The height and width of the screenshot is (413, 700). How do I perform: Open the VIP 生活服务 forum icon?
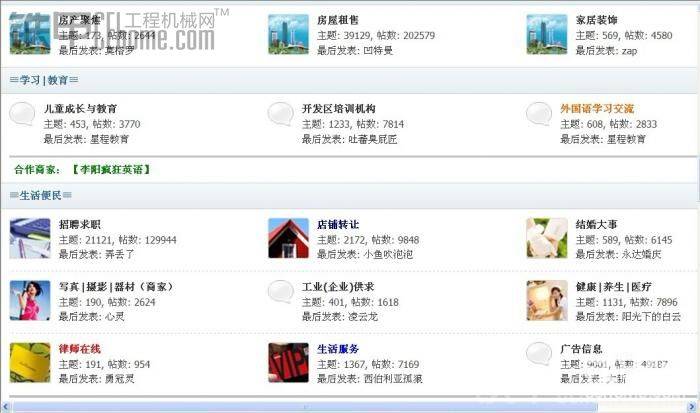pos(288,363)
